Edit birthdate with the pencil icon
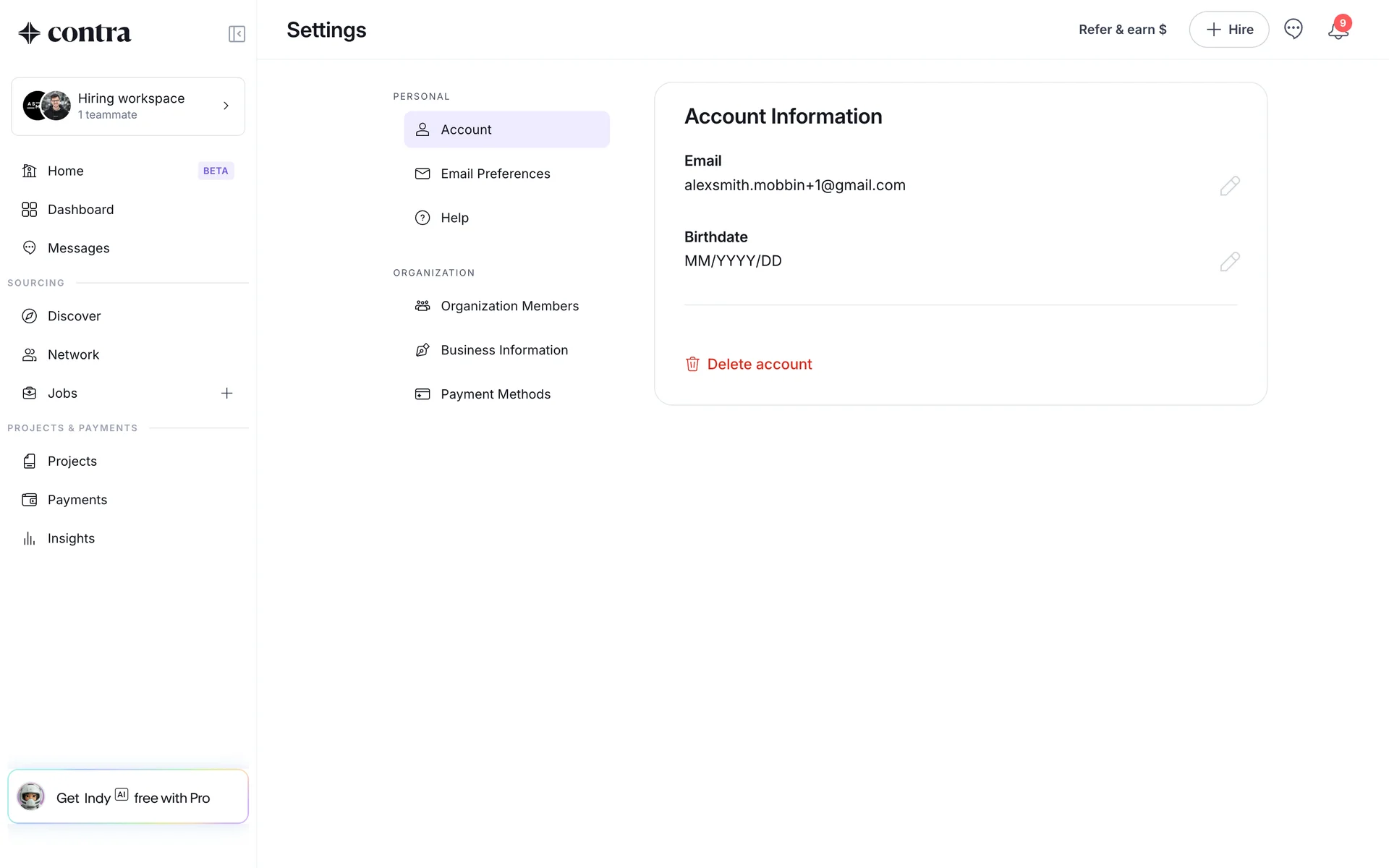This screenshot has height=868, width=1389. [1229, 262]
